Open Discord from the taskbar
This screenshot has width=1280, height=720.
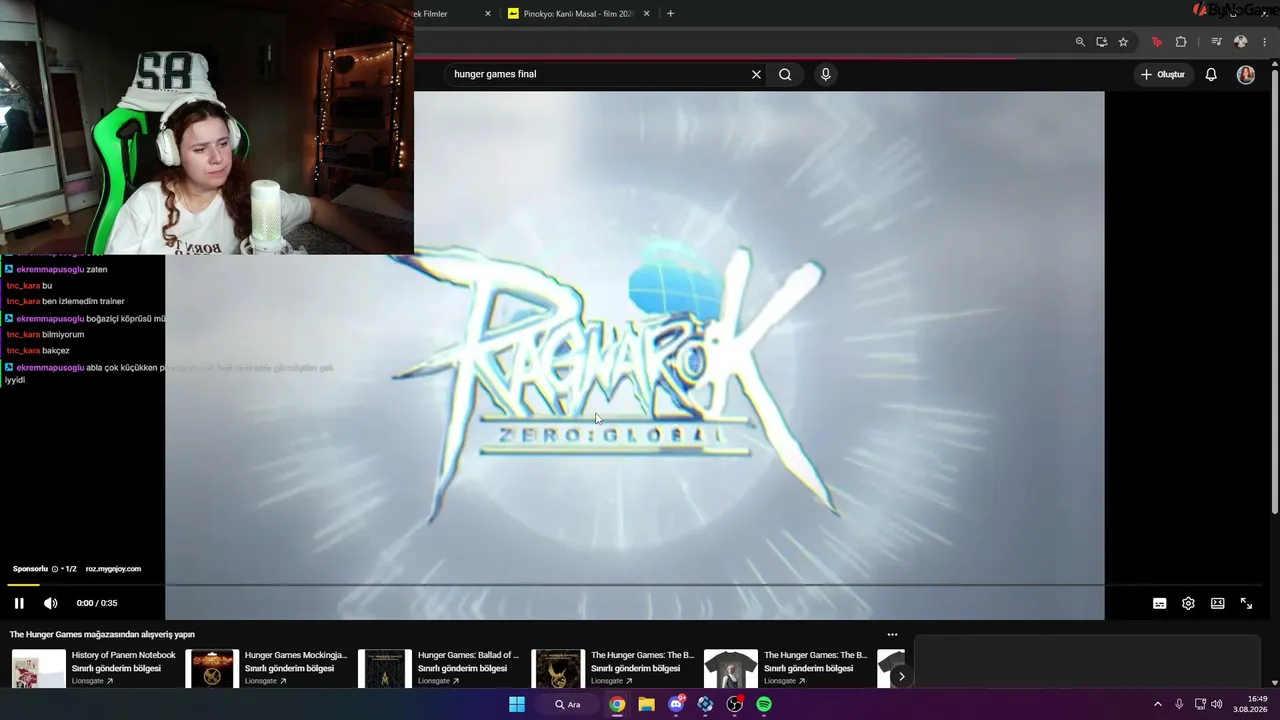[x=676, y=704]
